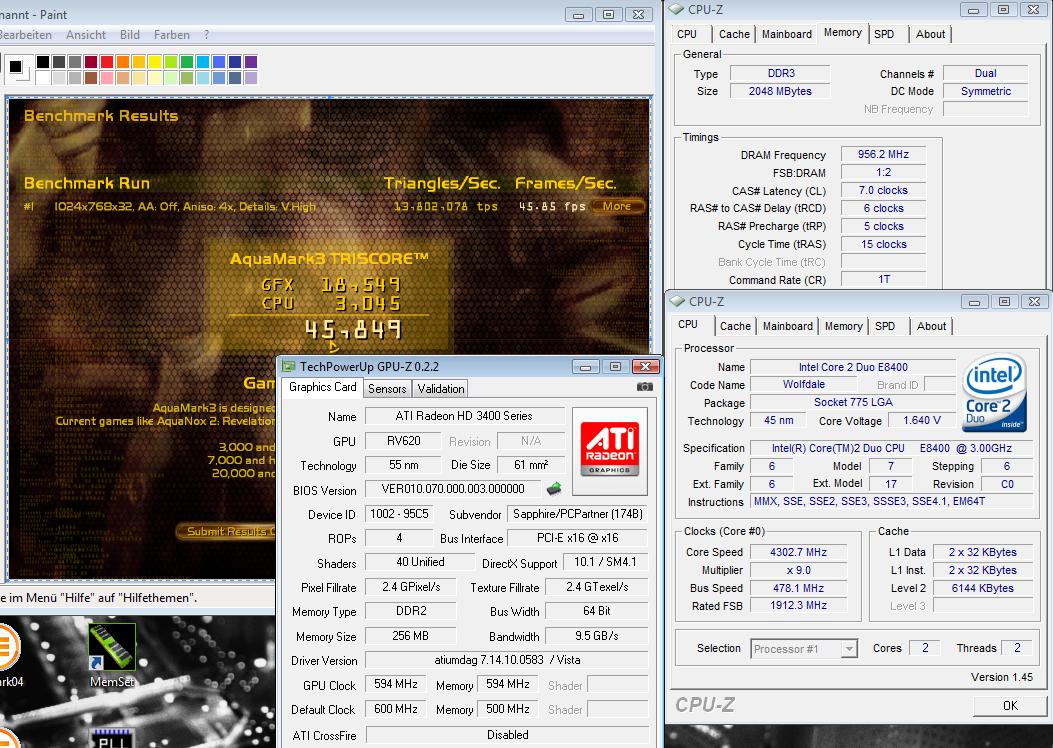
Task: Click the Processor CPU-Z window's title icon
Action: 677,301
